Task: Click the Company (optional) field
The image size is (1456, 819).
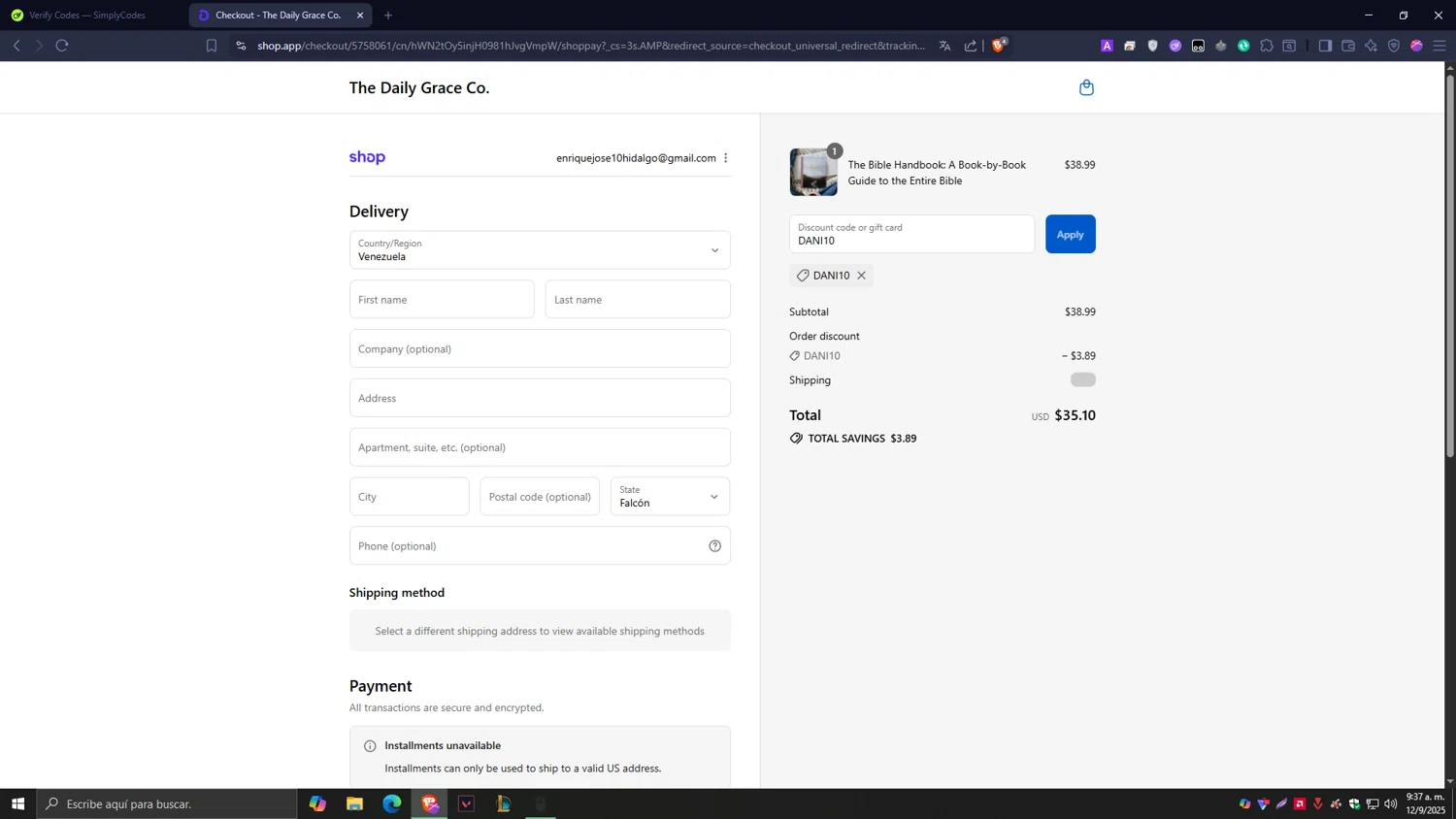Action: [x=540, y=348]
